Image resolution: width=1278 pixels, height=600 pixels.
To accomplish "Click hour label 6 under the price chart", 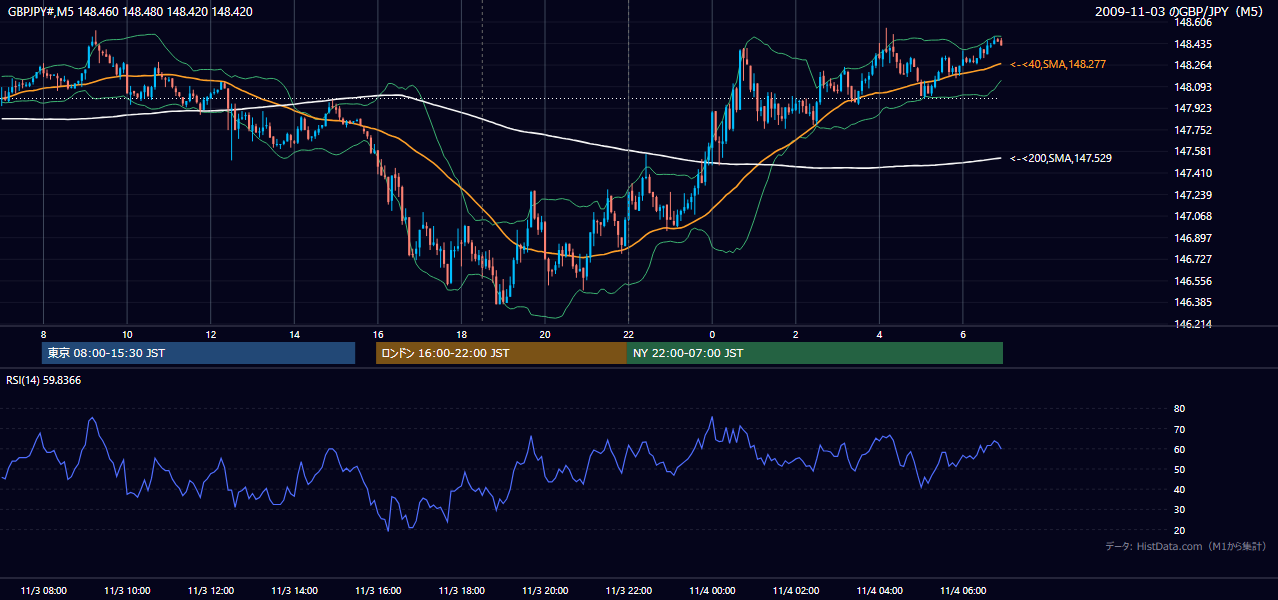I will tap(962, 334).
